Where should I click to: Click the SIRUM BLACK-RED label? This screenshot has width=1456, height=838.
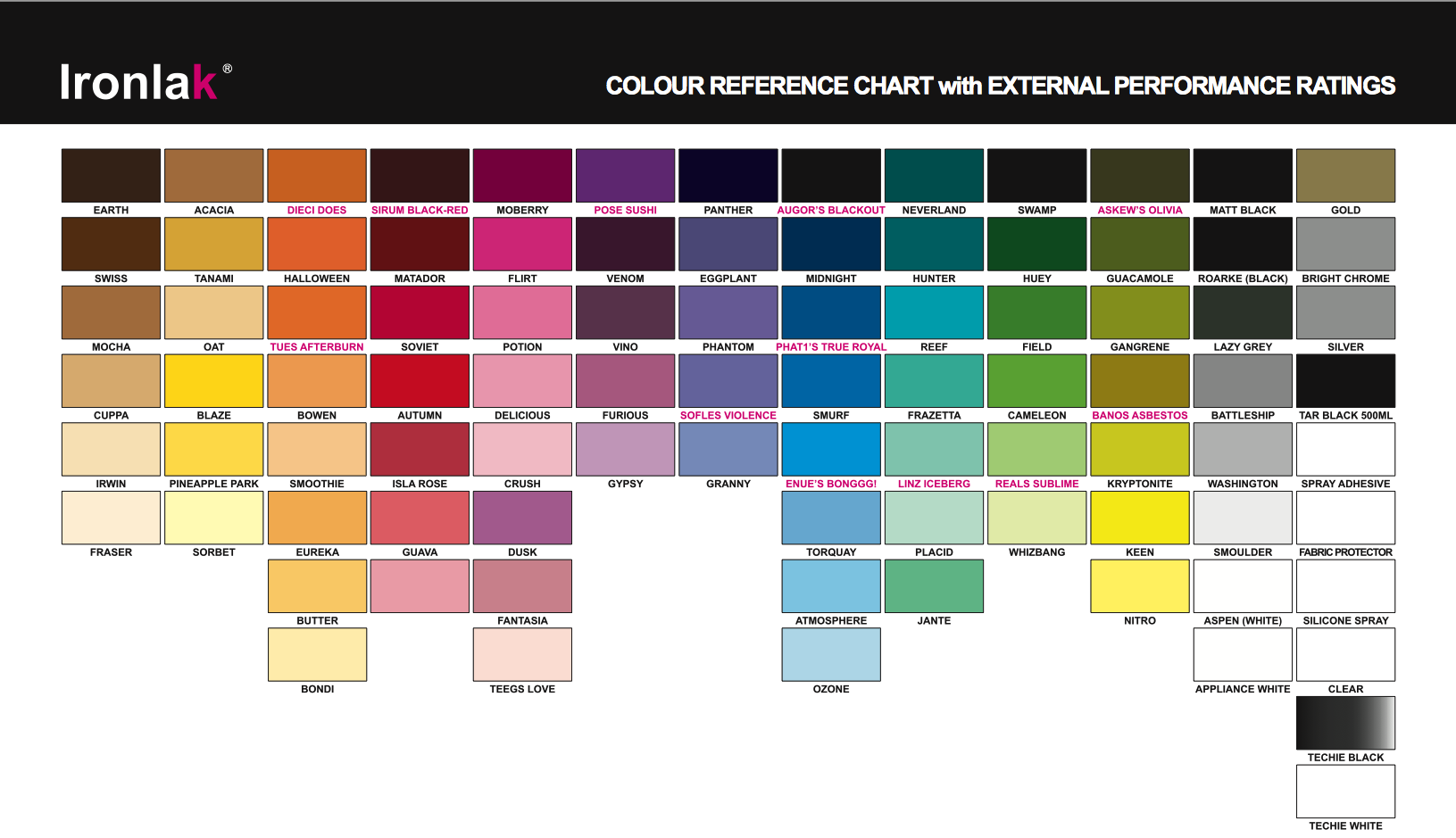click(420, 211)
